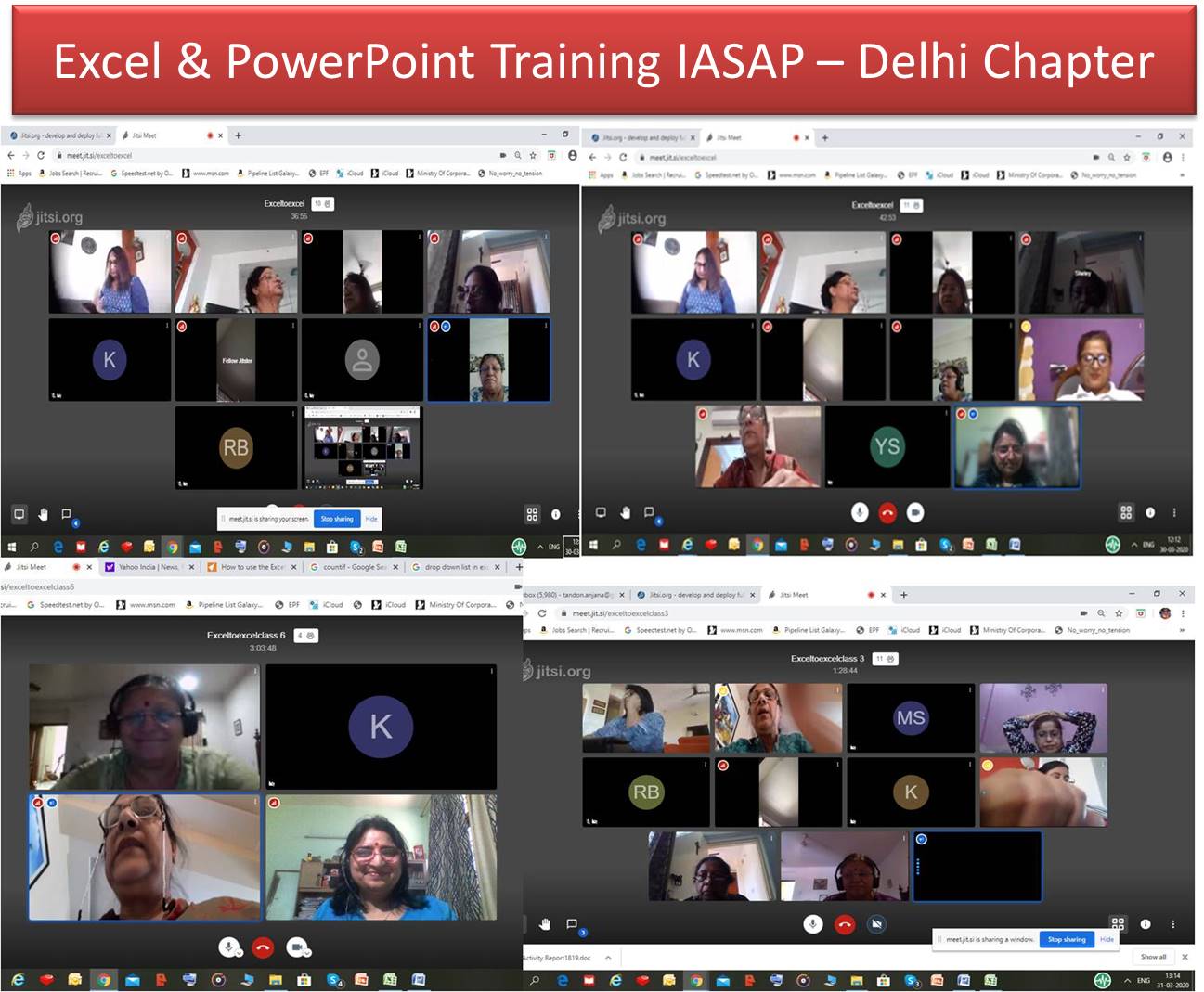Select the shared-screen thumbnail in the 36:56 meeting
This screenshot has height=992, width=1204.
click(362, 447)
